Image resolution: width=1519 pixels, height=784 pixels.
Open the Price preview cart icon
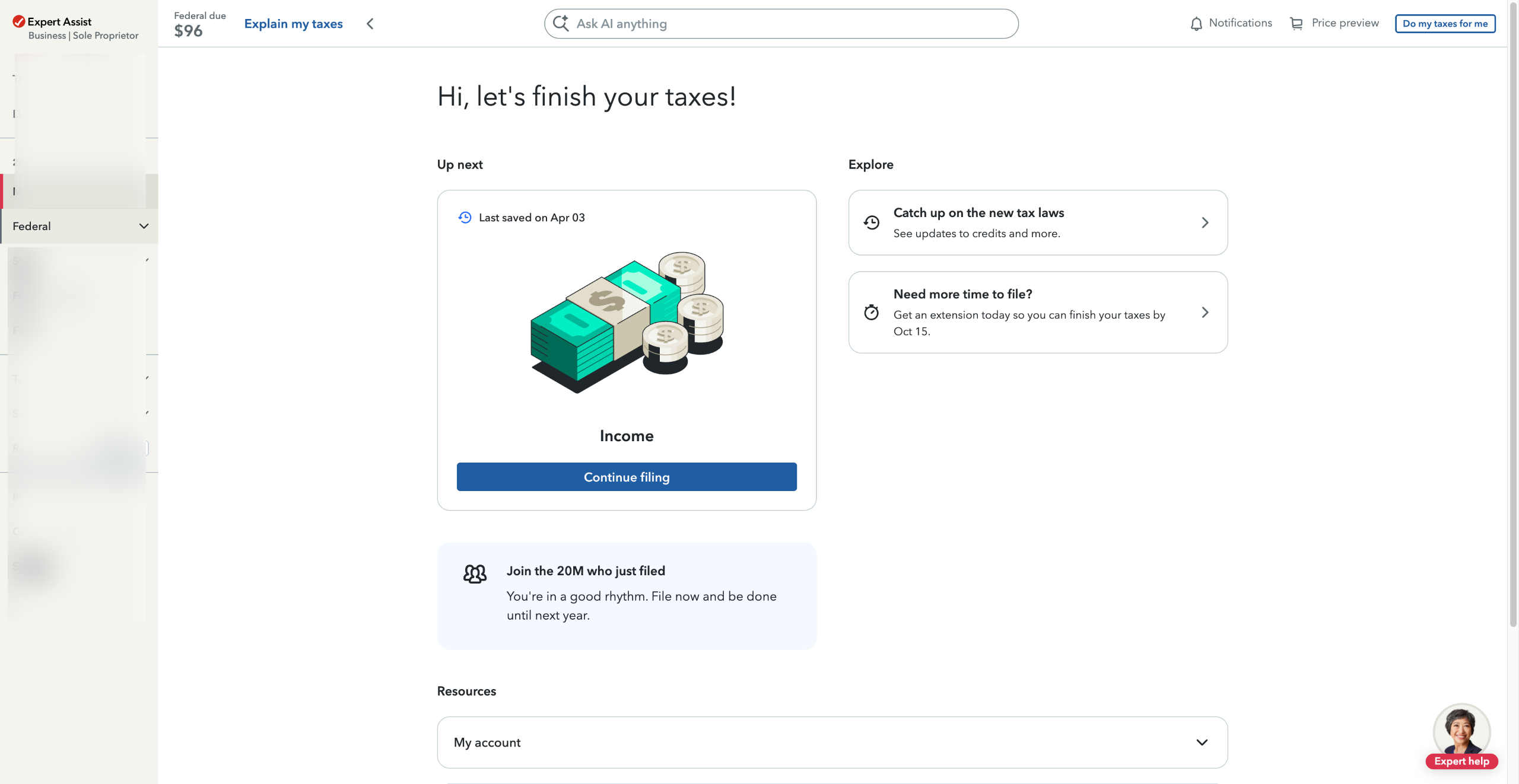1296,24
